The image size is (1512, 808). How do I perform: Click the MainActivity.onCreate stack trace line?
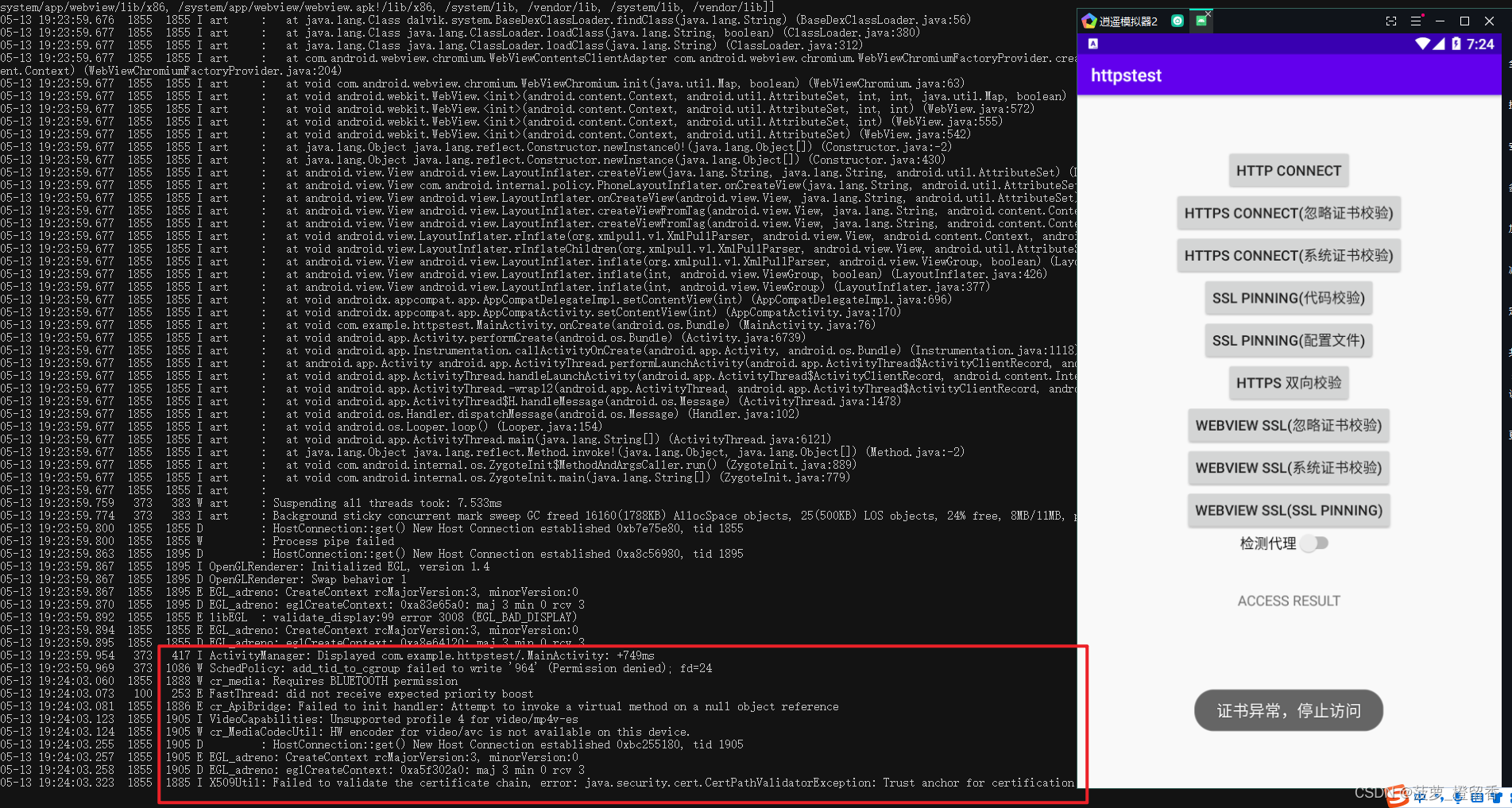click(x=438, y=325)
